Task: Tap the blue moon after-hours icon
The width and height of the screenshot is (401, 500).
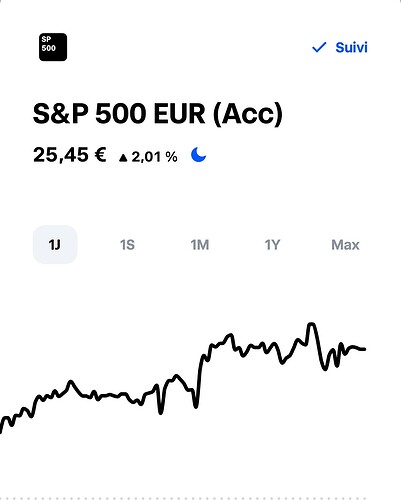Action: point(198,155)
